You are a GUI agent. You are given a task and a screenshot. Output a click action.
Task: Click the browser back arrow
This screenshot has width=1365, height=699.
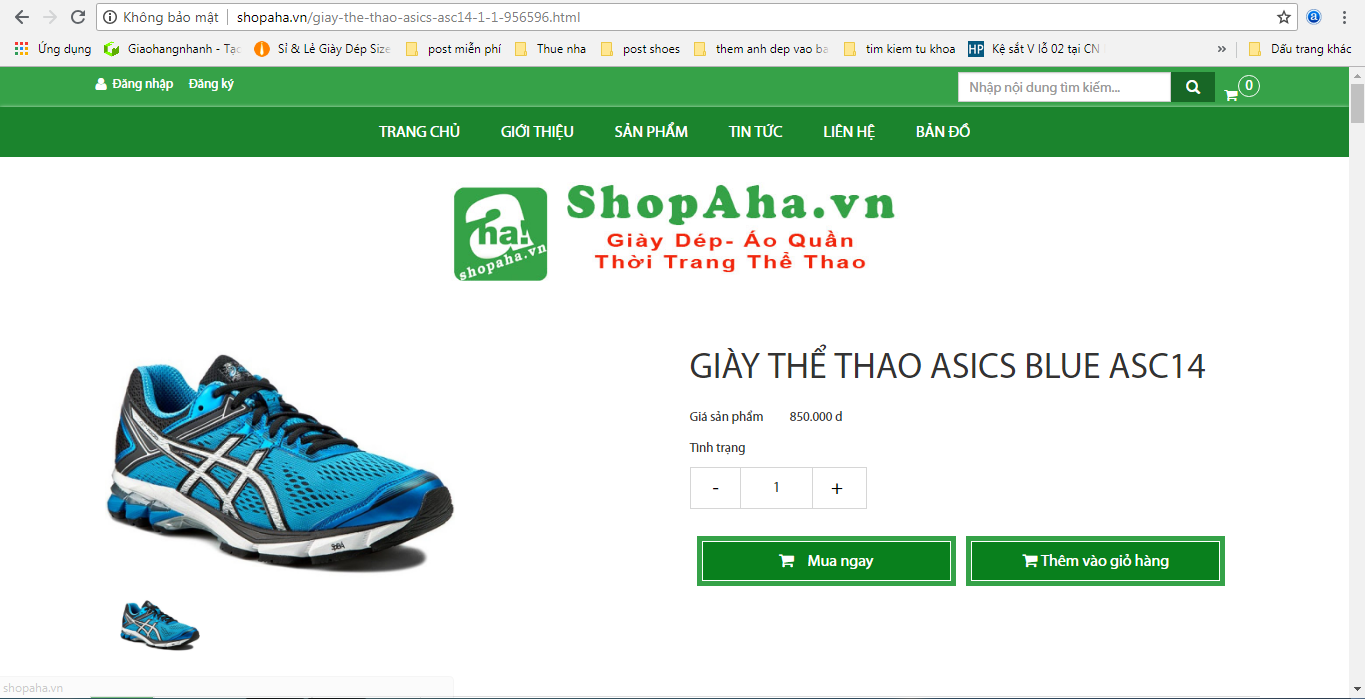point(22,17)
